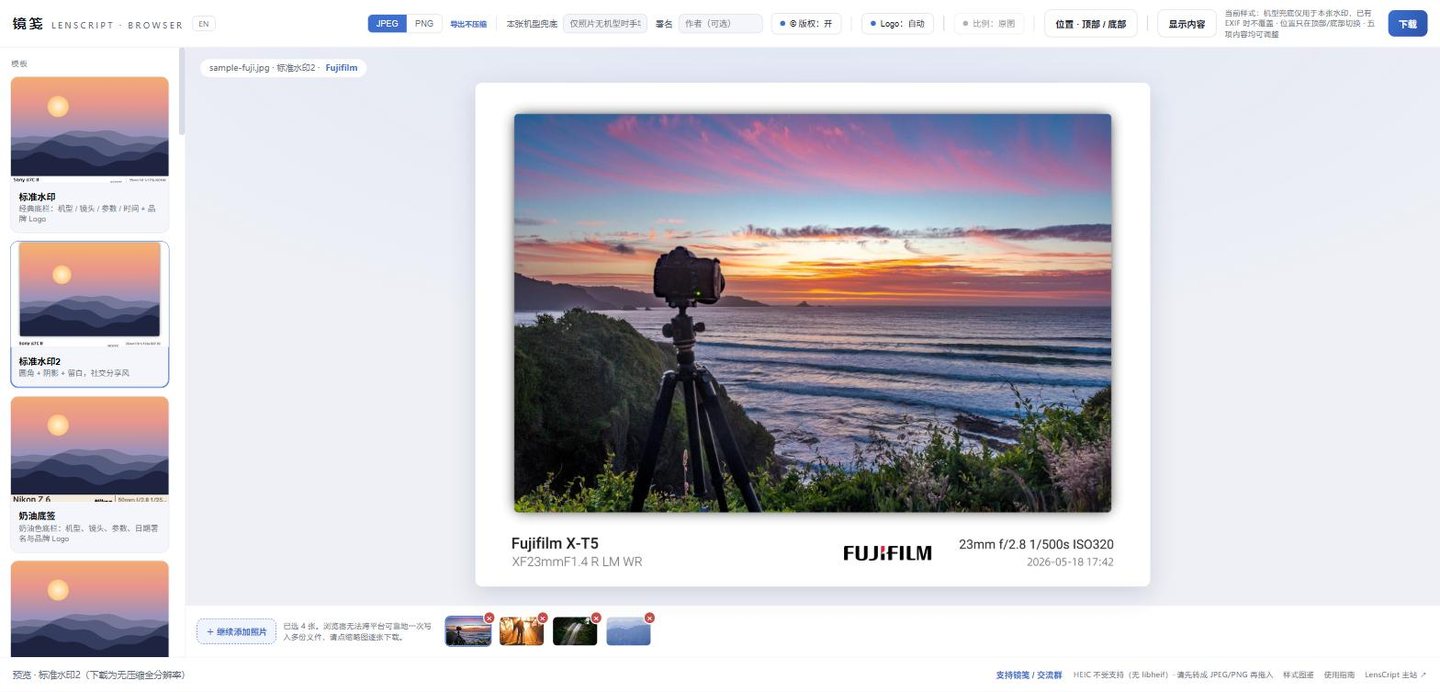The height and width of the screenshot is (692, 1440).
Task: Open the 位置 顶部/底部 position menu
Action: click(1091, 24)
